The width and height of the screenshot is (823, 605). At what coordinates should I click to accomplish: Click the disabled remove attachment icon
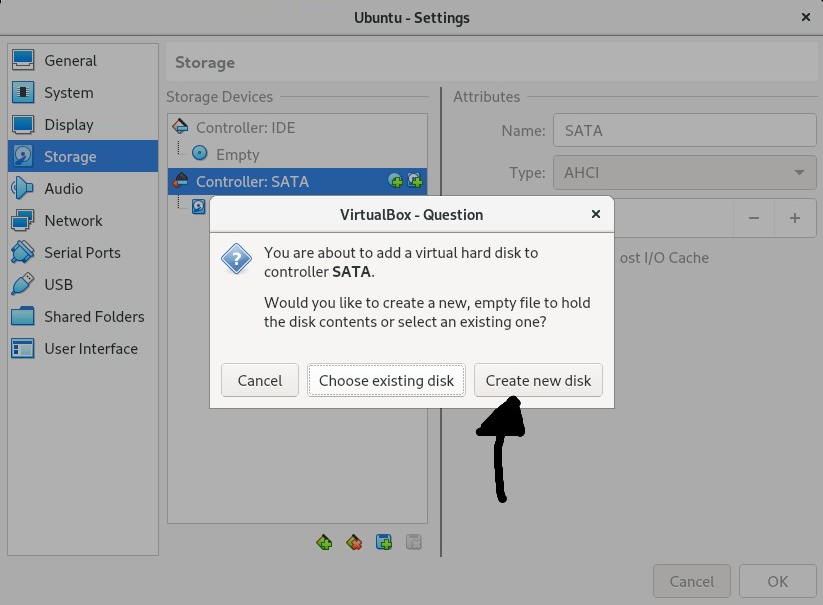click(414, 542)
